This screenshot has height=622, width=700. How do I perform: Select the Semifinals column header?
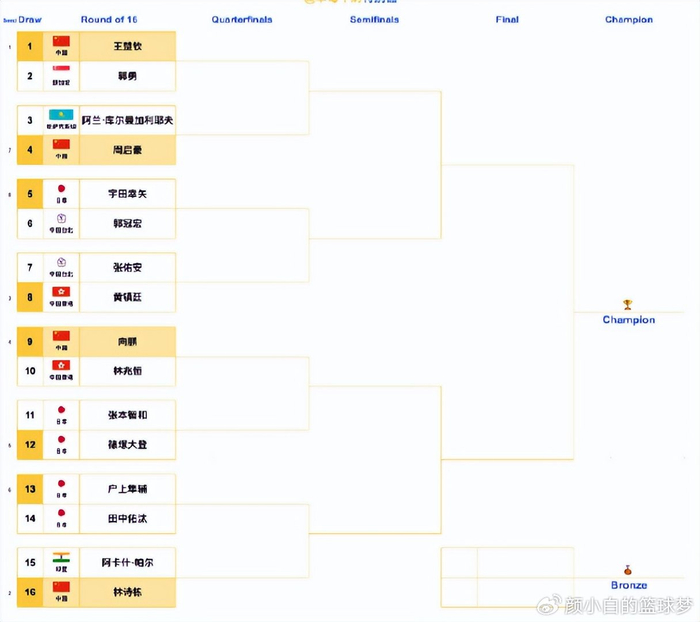(x=374, y=19)
